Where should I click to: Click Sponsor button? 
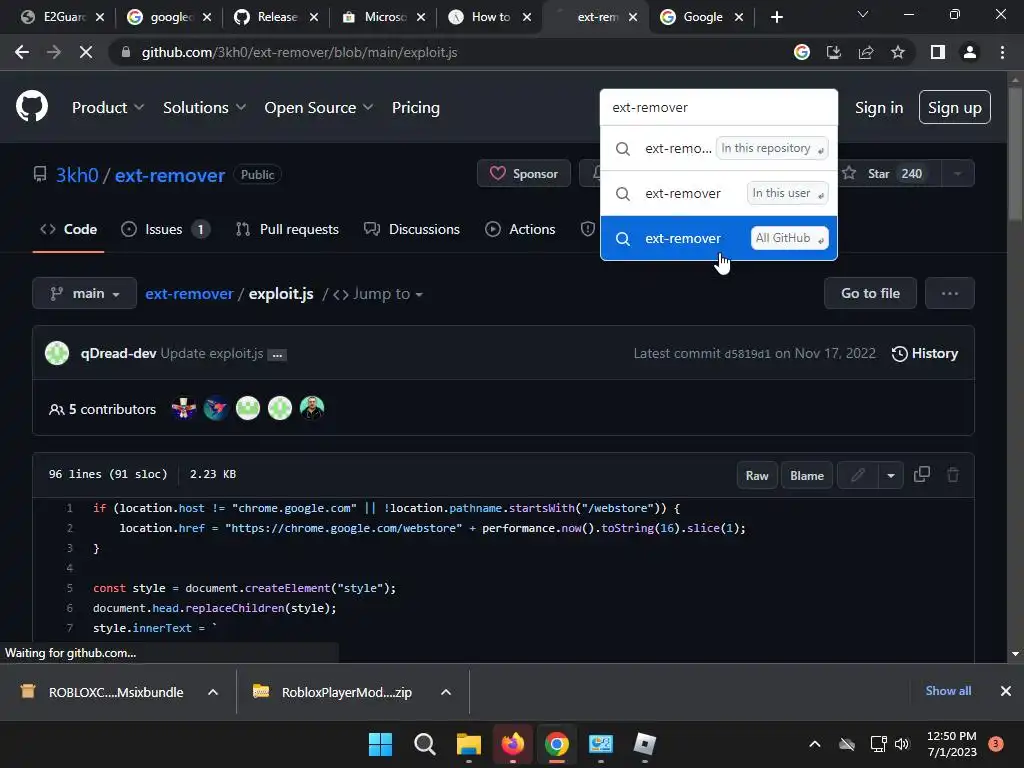(524, 174)
